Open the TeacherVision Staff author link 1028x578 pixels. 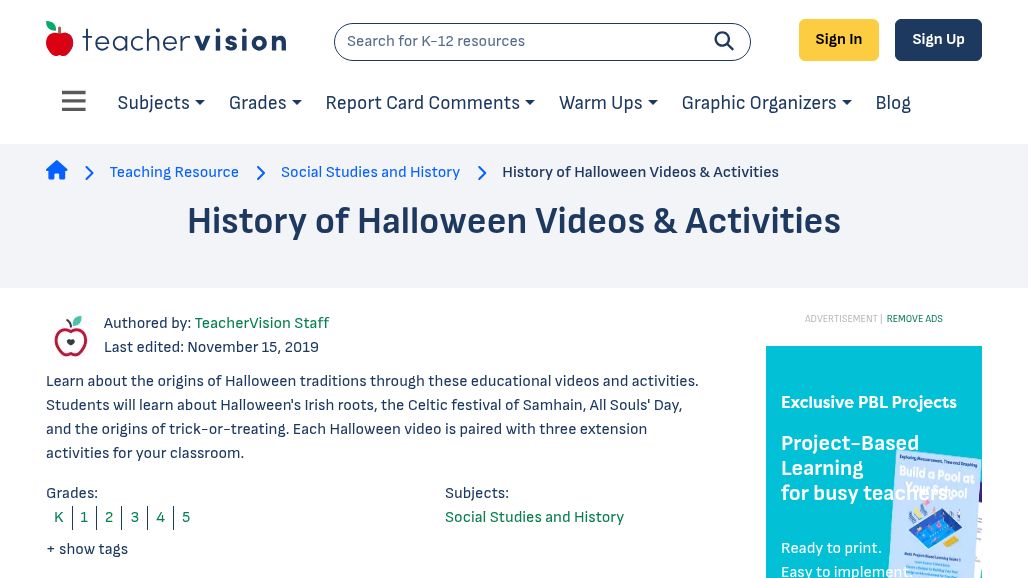(x=261, y=323)
